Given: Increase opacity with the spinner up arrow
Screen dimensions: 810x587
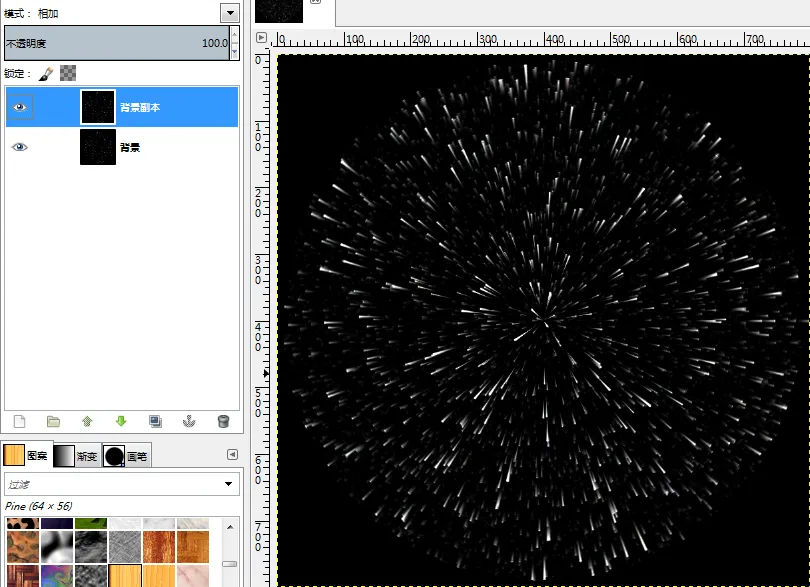Looking at the screenshot, I should [x=235, y=34].
